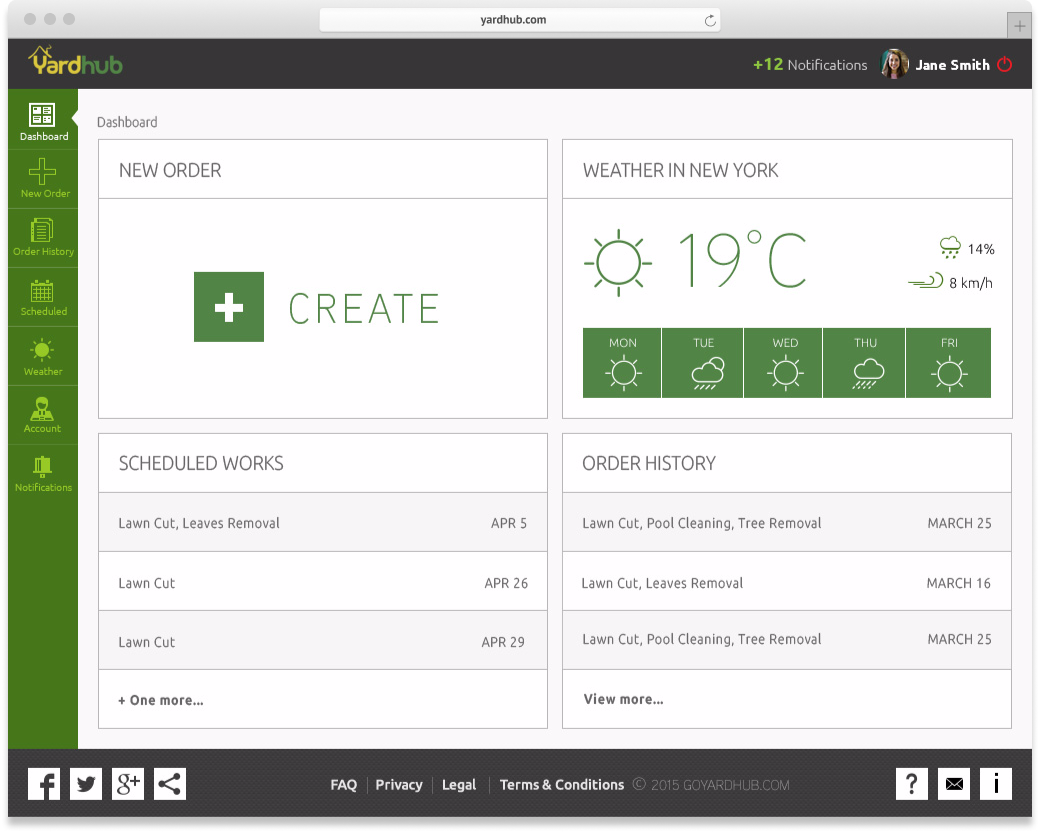Click the Yardhub logo
This screenshot has height=833, width=1040.
(x=75, y=61)
